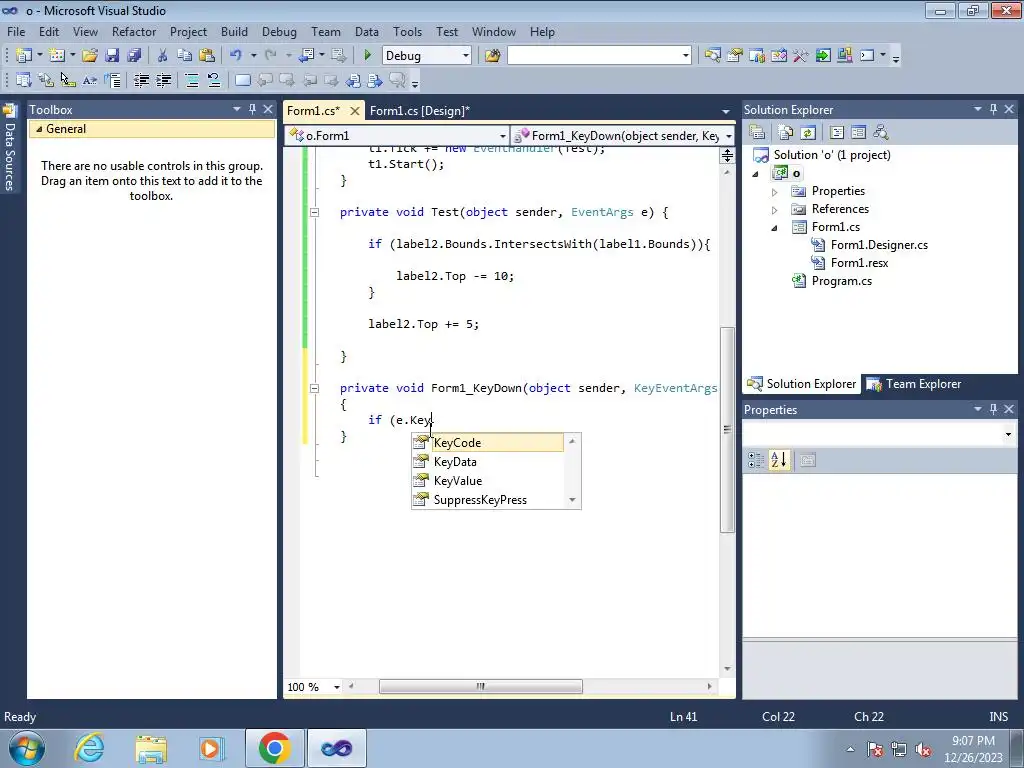Select Program.cs in Solution Explorer
Viewport: 1024px width, 768px height.
(x=841, y=281)
